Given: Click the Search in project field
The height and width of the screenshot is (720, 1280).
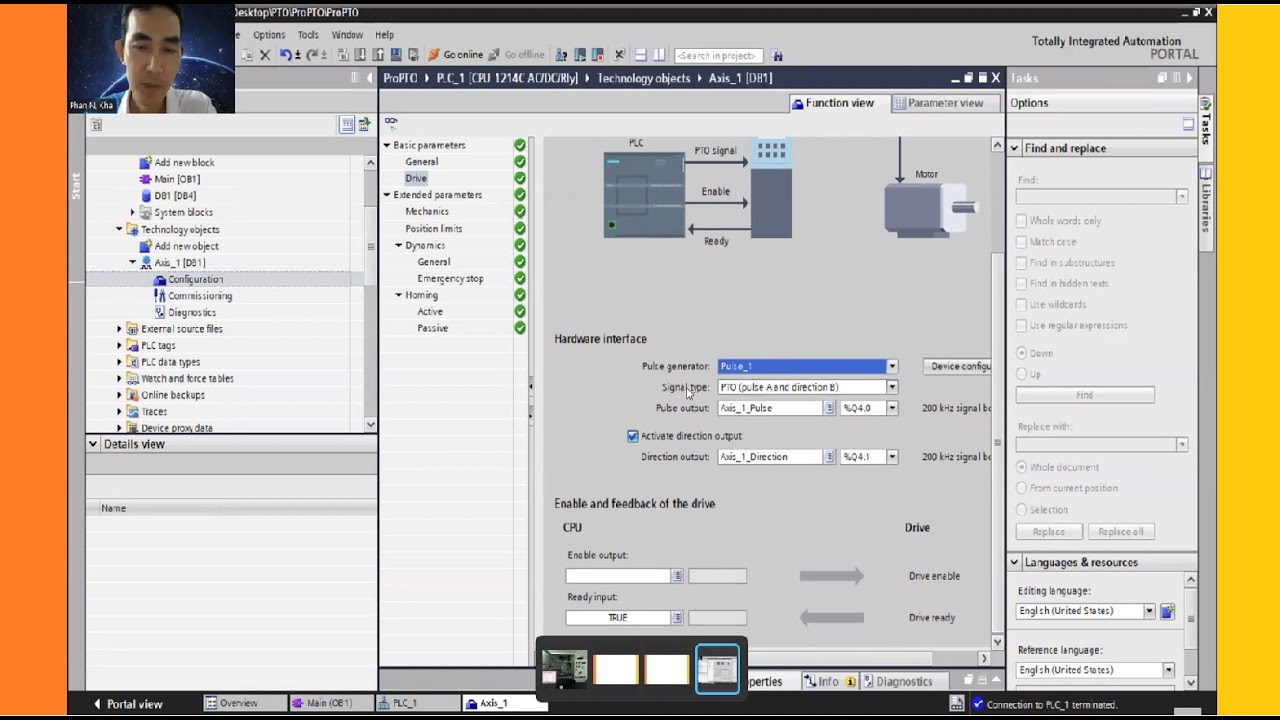Looking at the screenshot, I should pyautogui.click(x=719, y=55).
